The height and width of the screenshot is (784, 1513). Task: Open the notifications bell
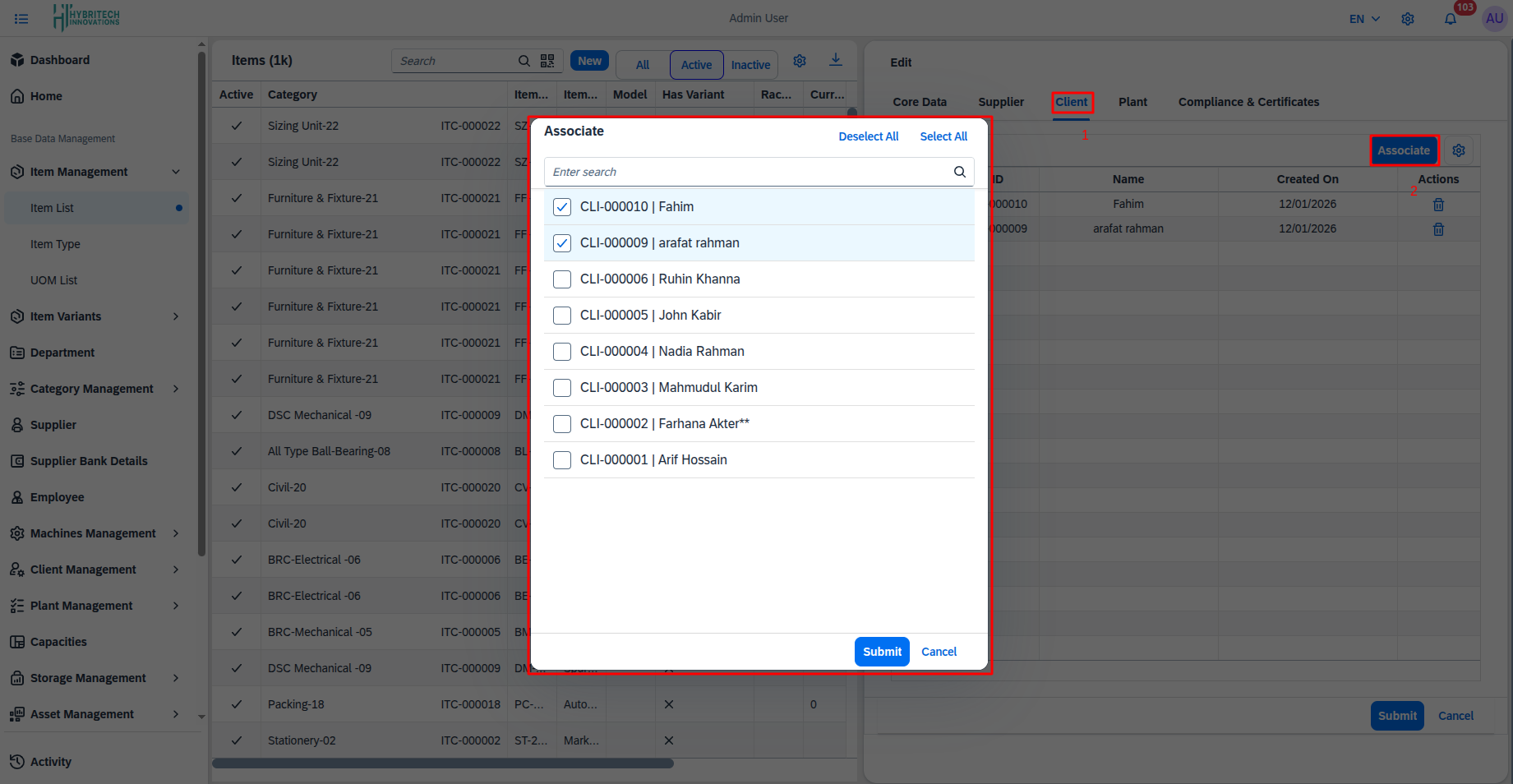pyautogui.click(x=1451, y=19)
